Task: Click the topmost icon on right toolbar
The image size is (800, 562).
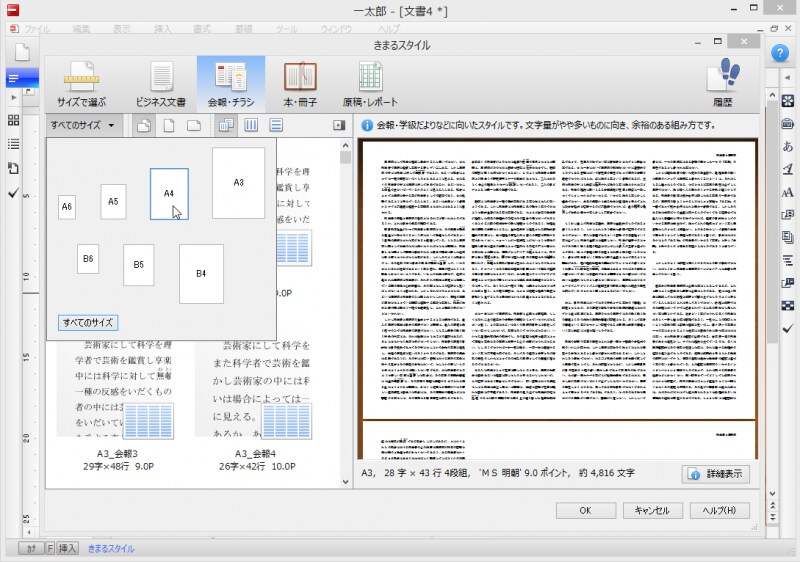Action: pos(787,101)
